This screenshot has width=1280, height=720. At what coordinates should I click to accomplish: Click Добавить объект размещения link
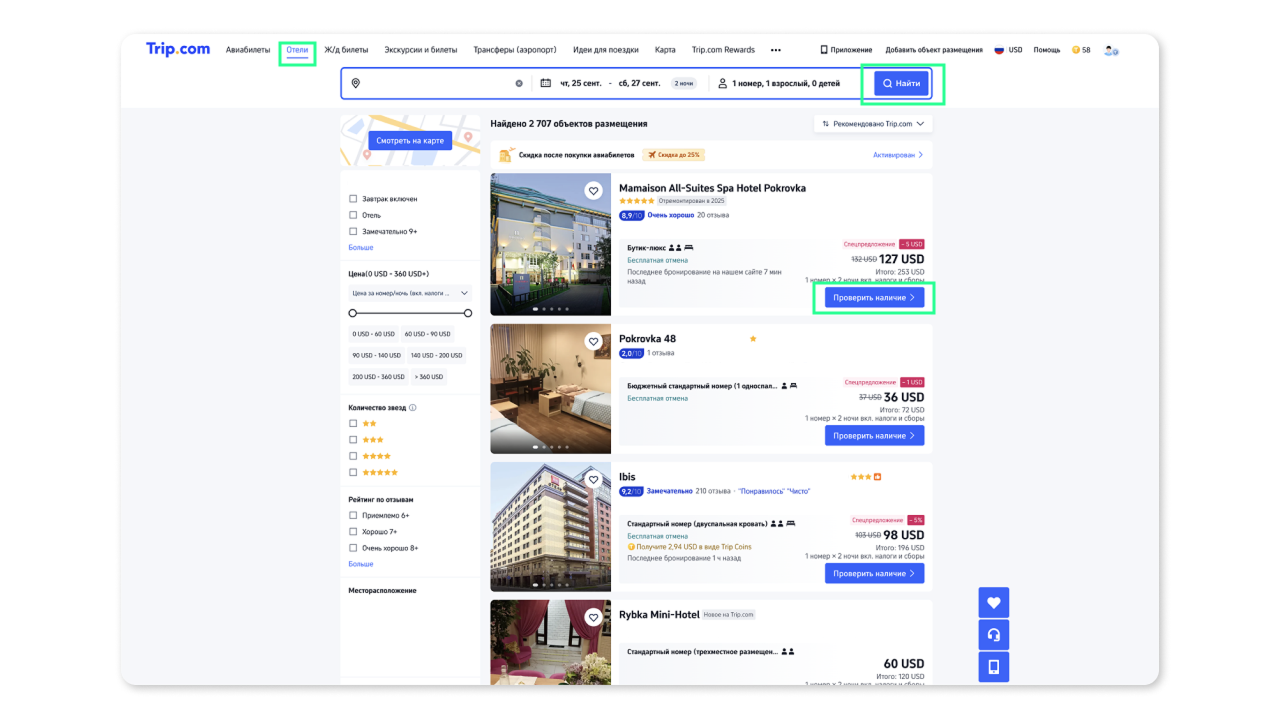(934, 50)
